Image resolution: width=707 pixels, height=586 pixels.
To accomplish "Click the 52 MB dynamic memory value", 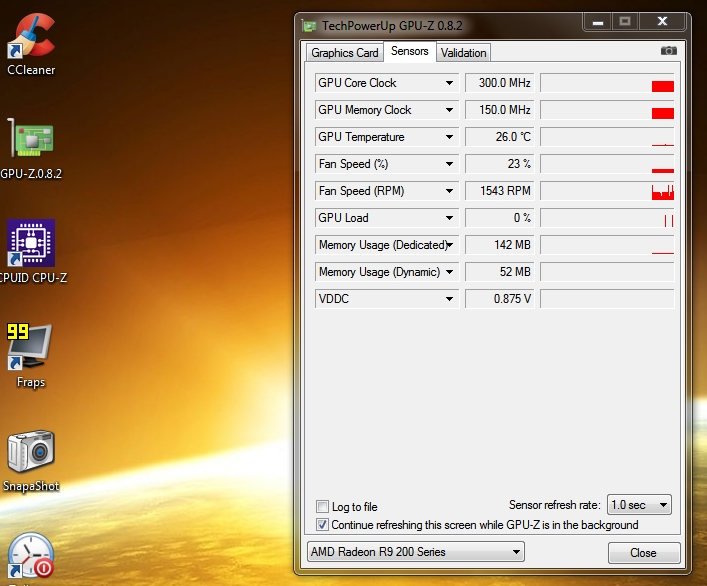I will coord(500,272).
